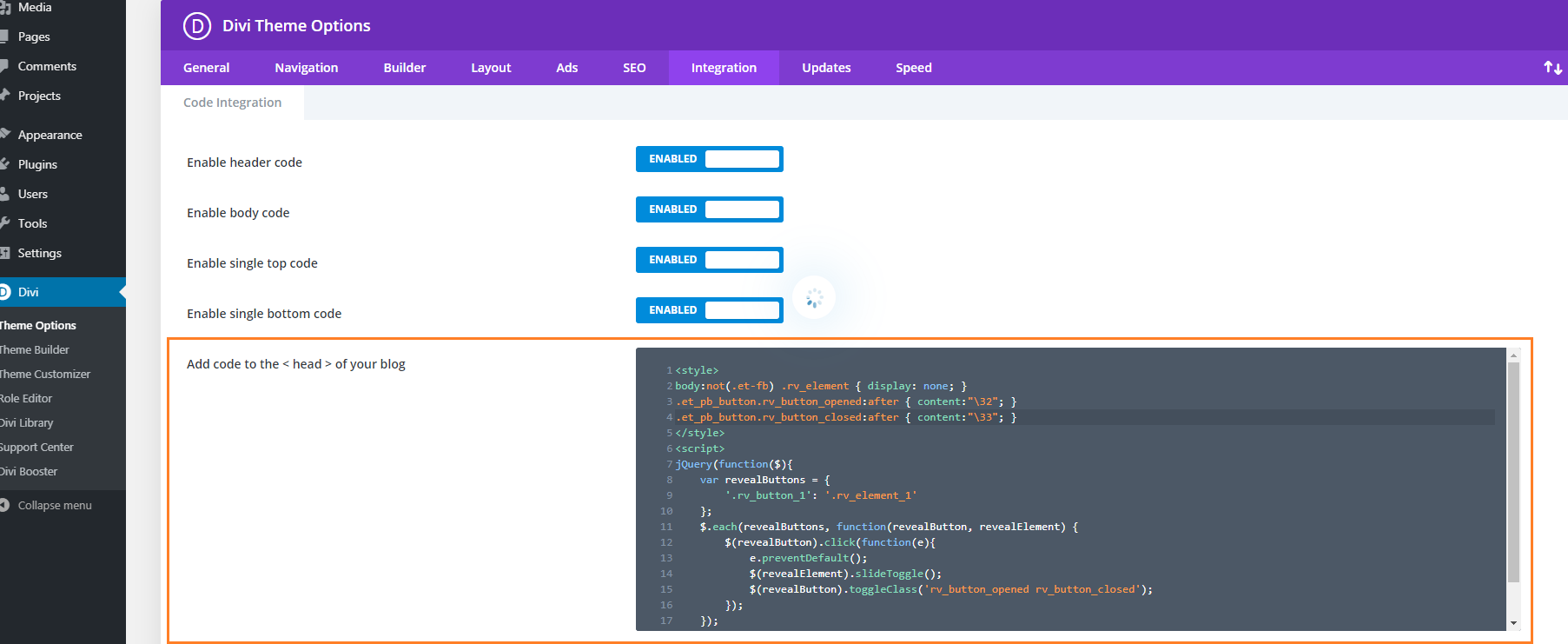Click the Appearance brush icon
This screenshot has width=1568, height=644.
point(4,134)
